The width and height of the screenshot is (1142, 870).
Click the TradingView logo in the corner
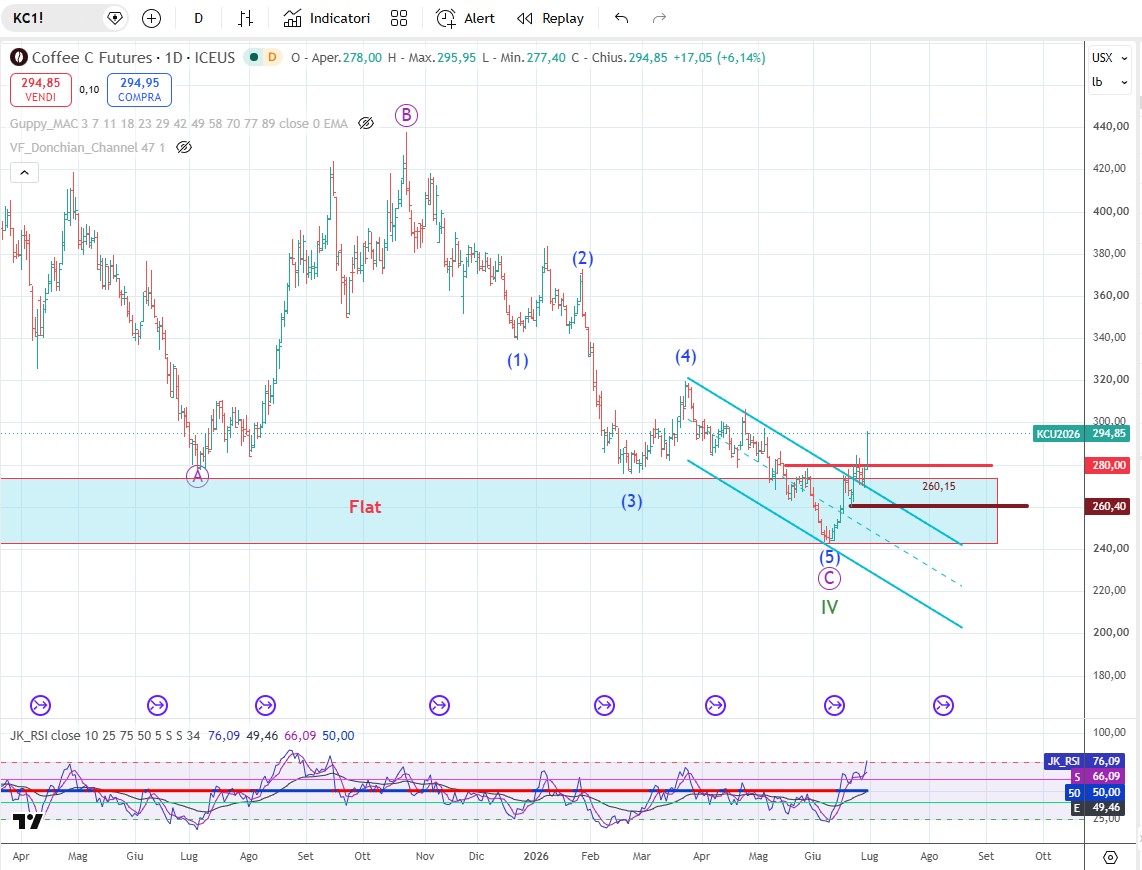click(28, 822)
